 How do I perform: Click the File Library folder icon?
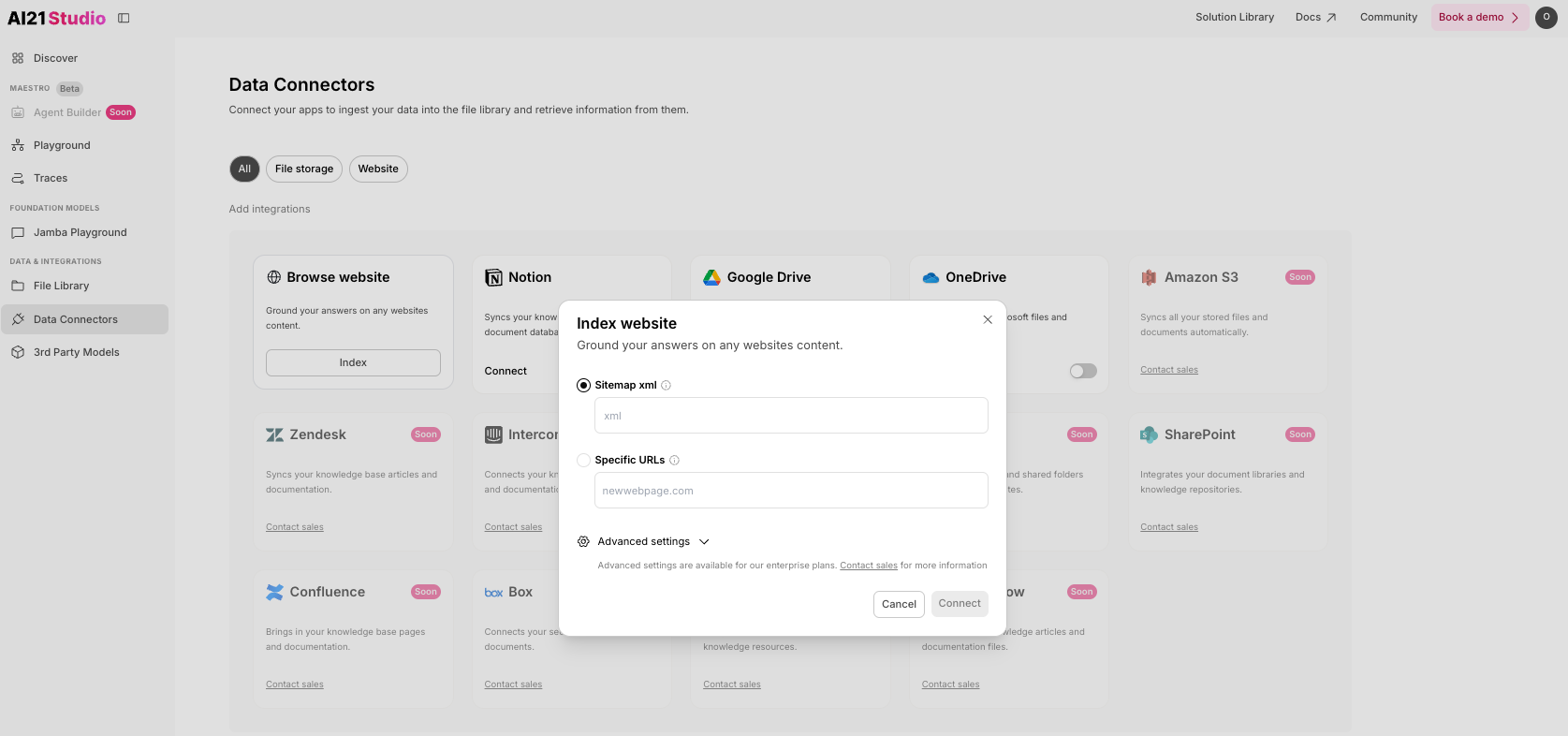(x=18, y=286)
